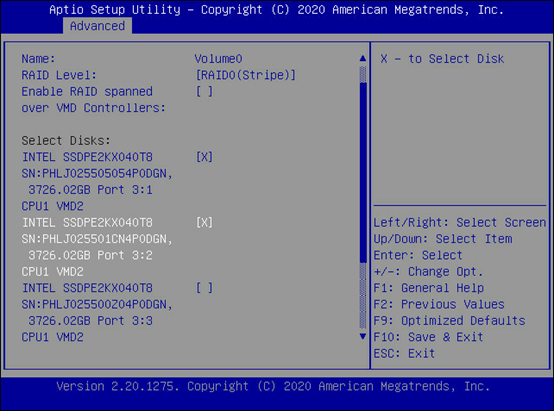Open the RAID Level dropdown RAID0(Stripe)
554x411 pixels.
click(246, 75)
